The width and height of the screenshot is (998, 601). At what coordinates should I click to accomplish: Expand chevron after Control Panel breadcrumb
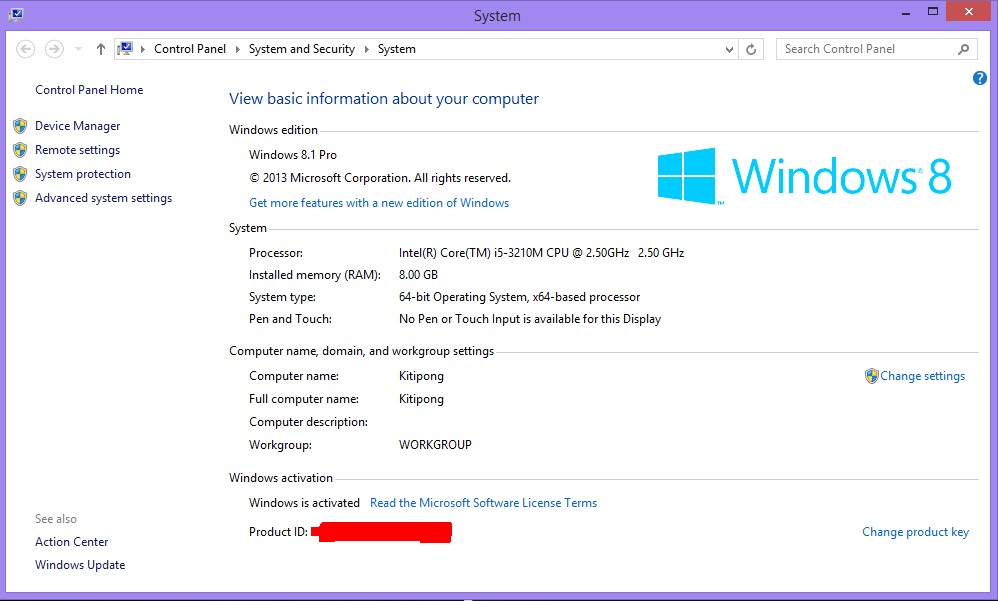click(x=237, y=49)
